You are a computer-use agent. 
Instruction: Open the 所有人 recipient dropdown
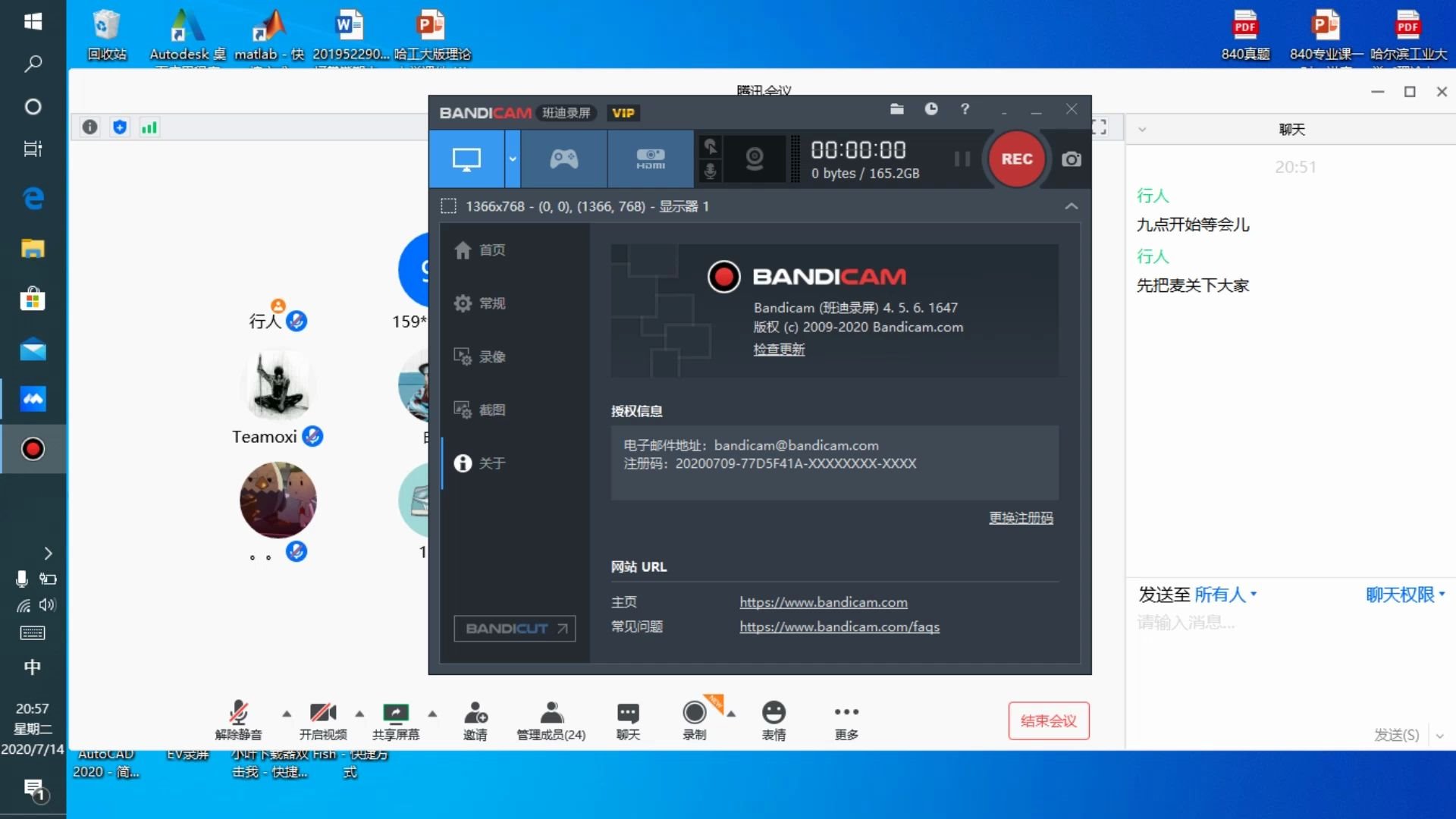[x=1225, y=595]
